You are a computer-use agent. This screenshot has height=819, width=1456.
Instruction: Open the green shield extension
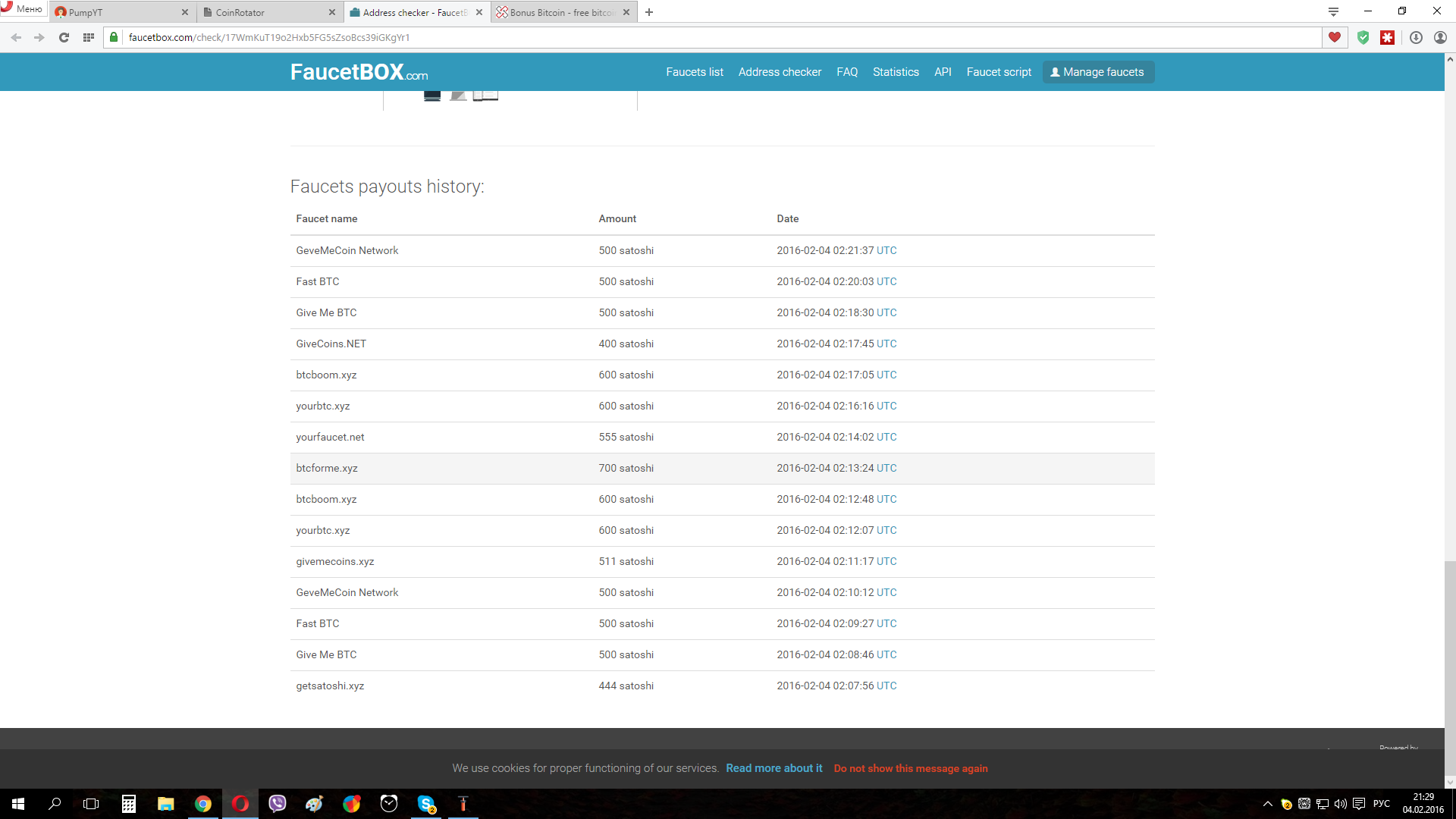pyautogui.click(x=1363, y=37)
